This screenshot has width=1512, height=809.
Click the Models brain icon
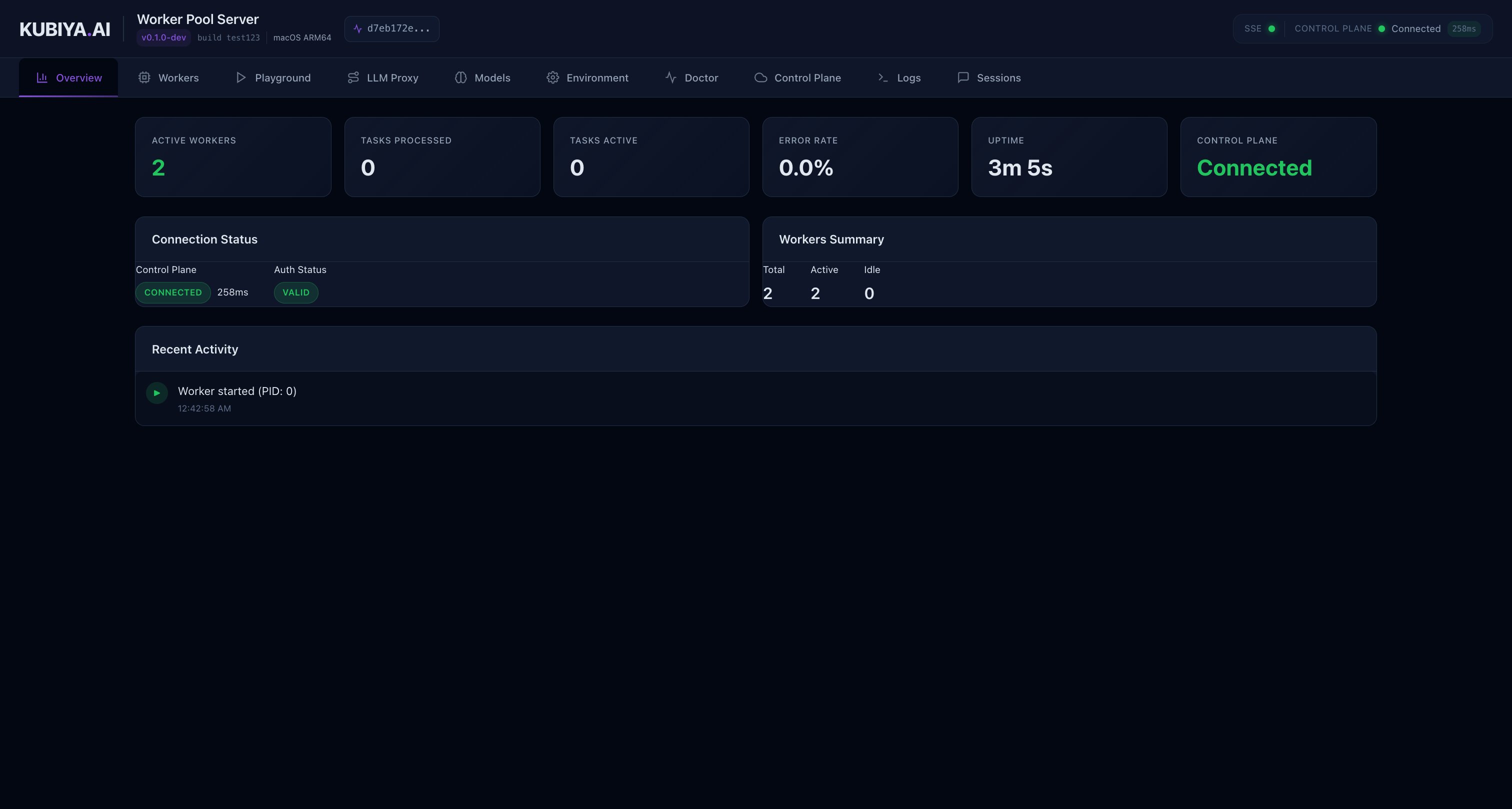click(461, 77)
